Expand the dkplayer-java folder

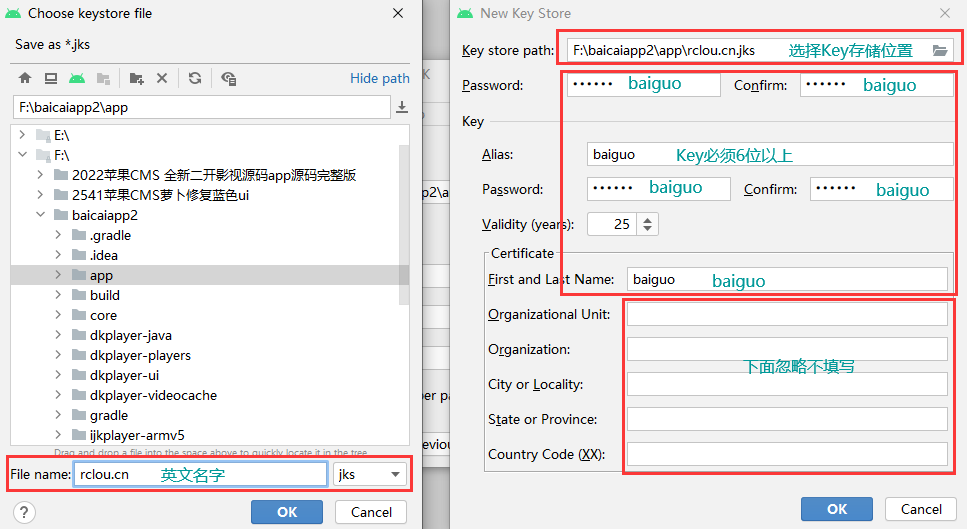(x=58, y=335)
